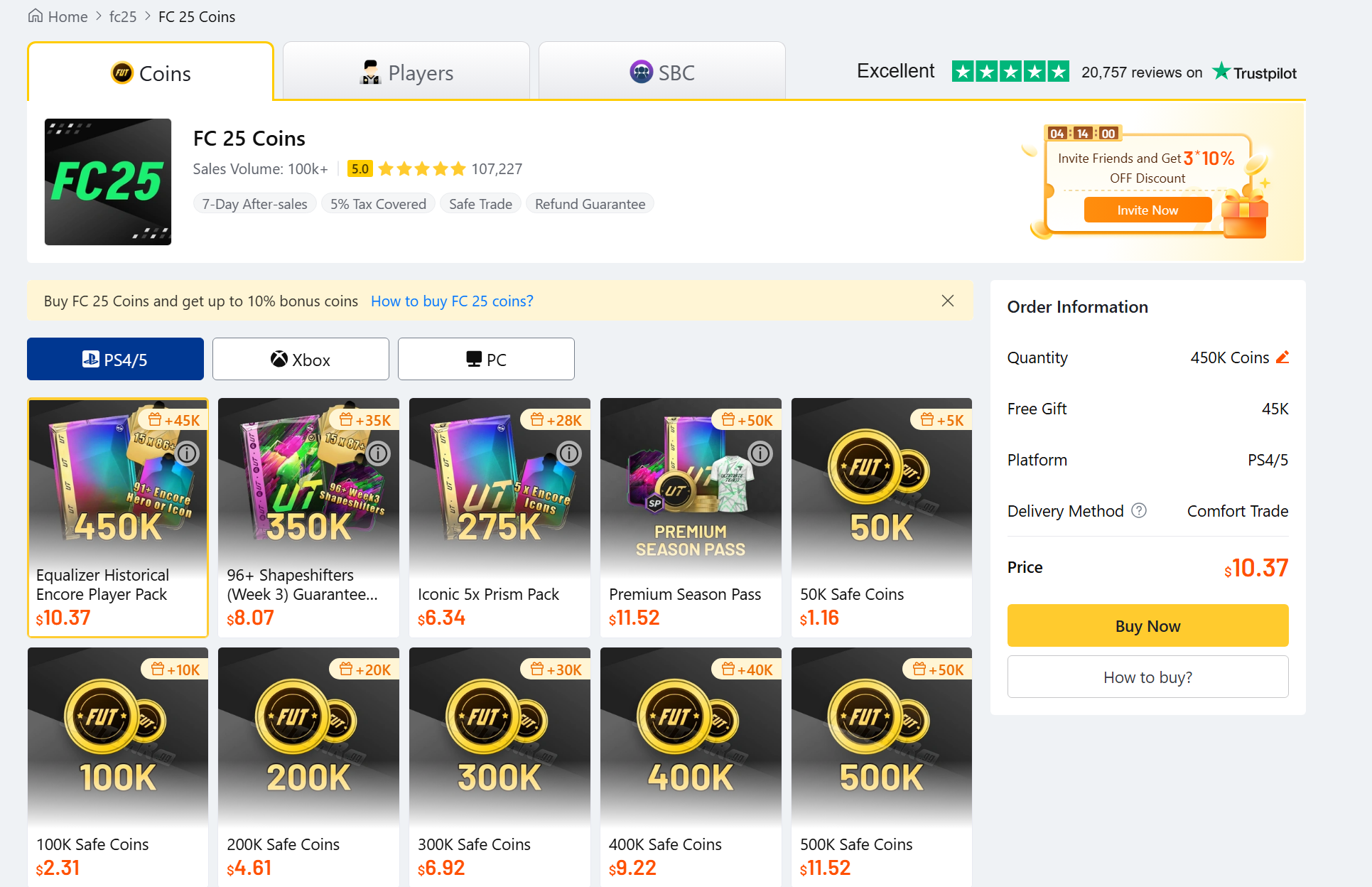Click the Trustpilot logo
Screen dimensions: 1372x887
1253,71
